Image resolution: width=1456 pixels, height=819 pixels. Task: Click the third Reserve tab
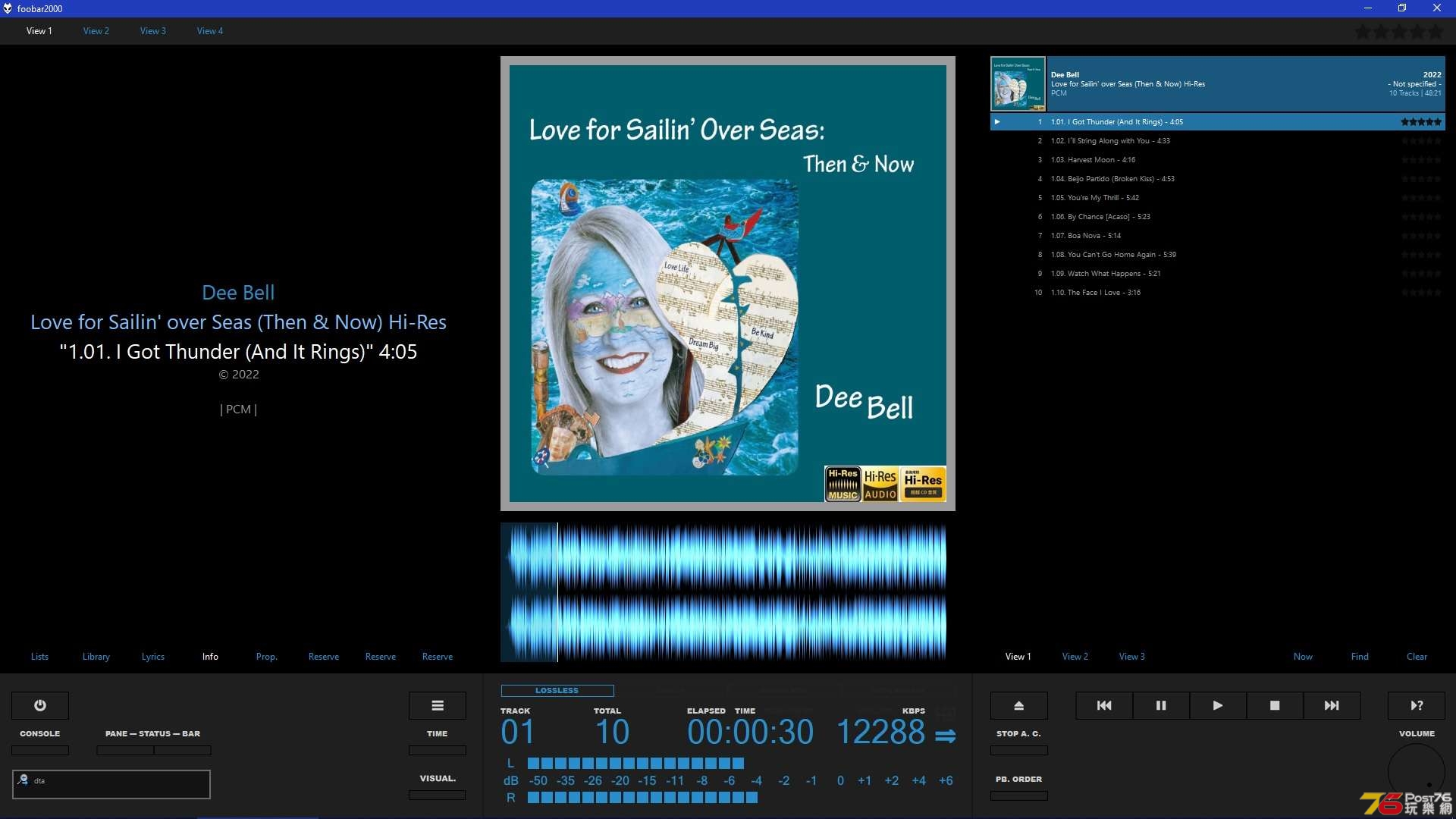click(438, 657)
